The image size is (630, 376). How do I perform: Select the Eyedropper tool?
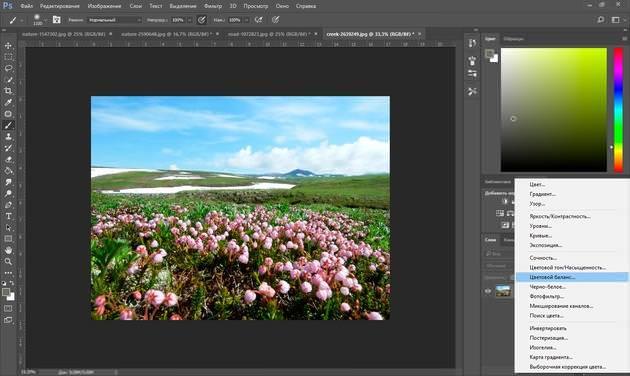click(x=8, y=102)
